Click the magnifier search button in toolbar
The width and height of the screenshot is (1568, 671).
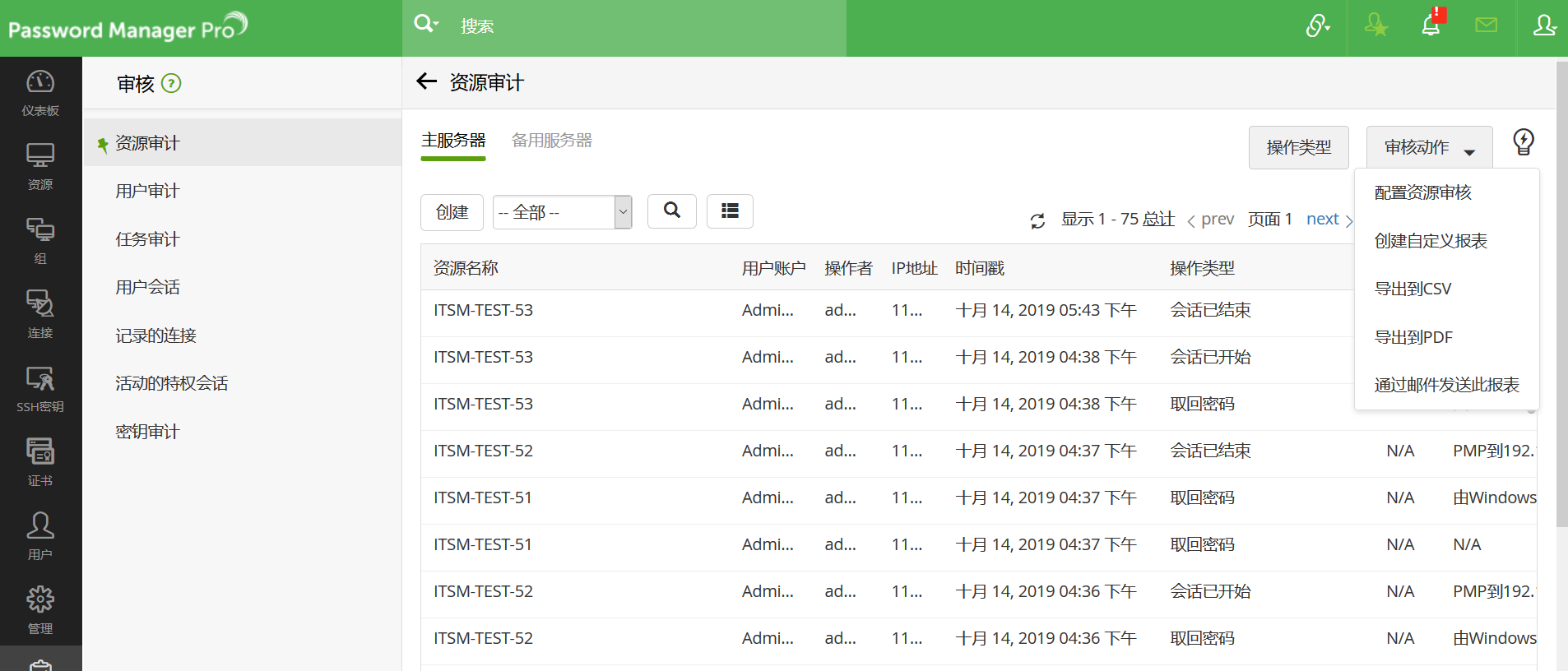tap(672, 211)
